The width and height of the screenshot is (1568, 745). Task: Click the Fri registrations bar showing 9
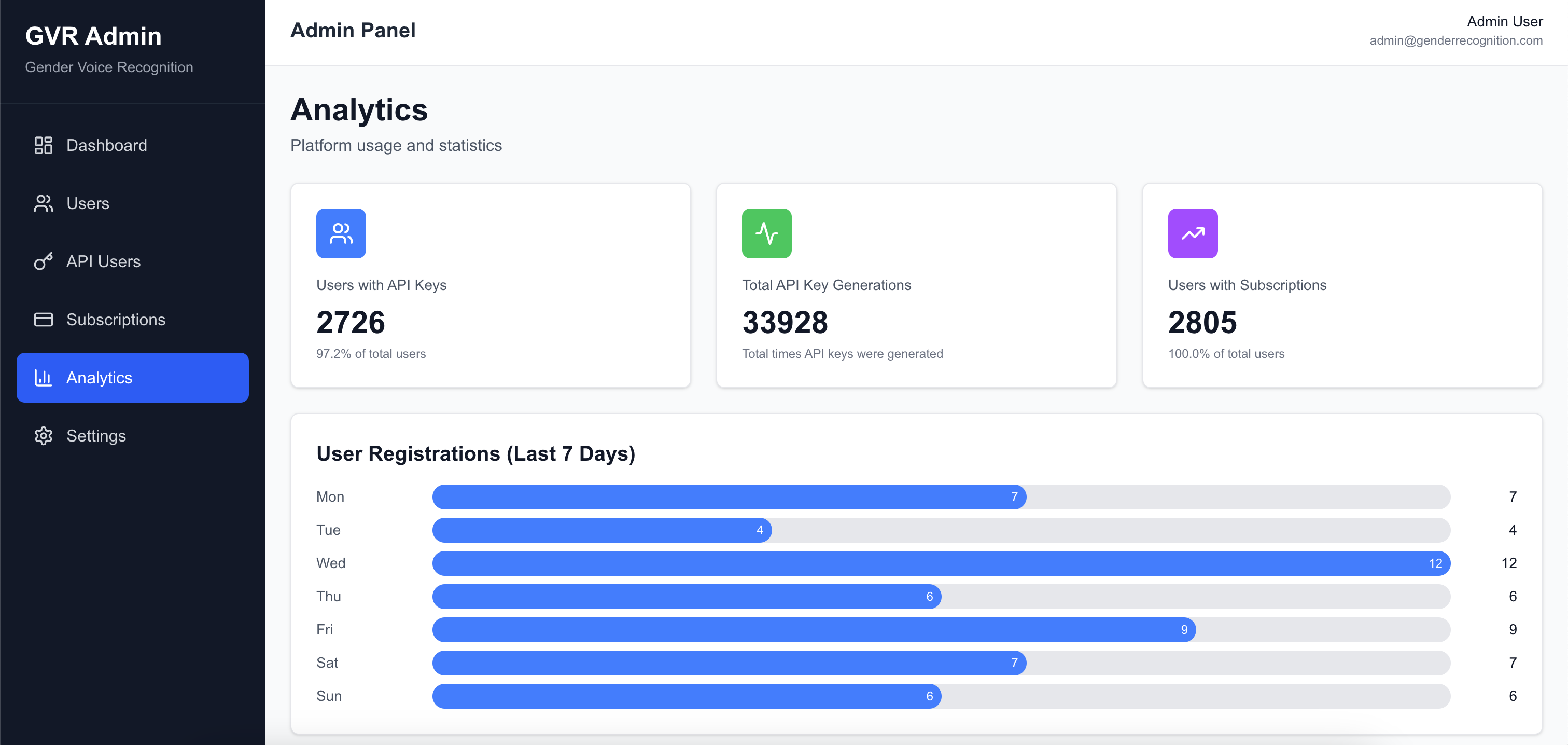pyautogui.click(x=813, y=629)
